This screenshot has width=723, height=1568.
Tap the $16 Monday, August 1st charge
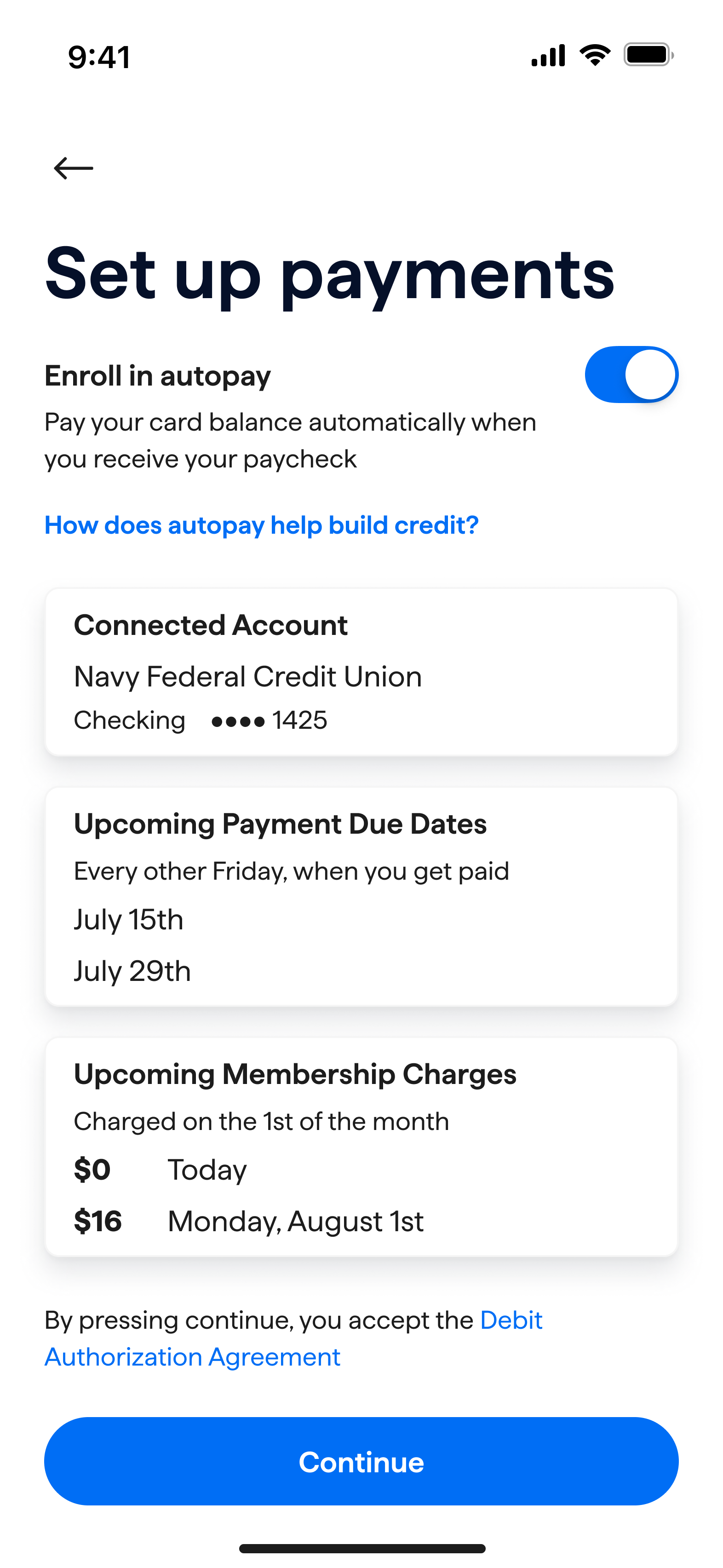(x=248, y=1221)
